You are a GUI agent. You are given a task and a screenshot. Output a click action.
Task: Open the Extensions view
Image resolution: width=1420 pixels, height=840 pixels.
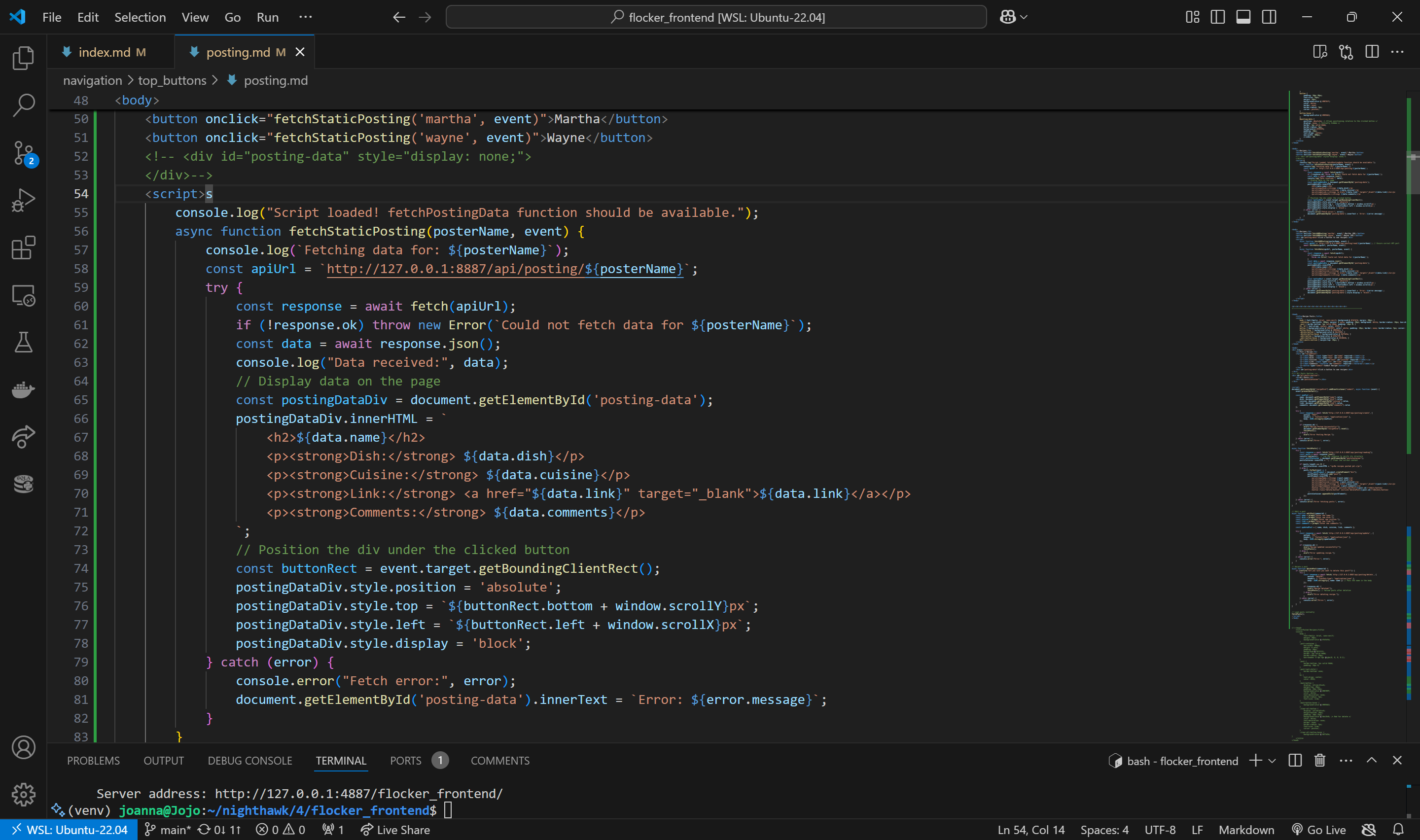(23, 248)
